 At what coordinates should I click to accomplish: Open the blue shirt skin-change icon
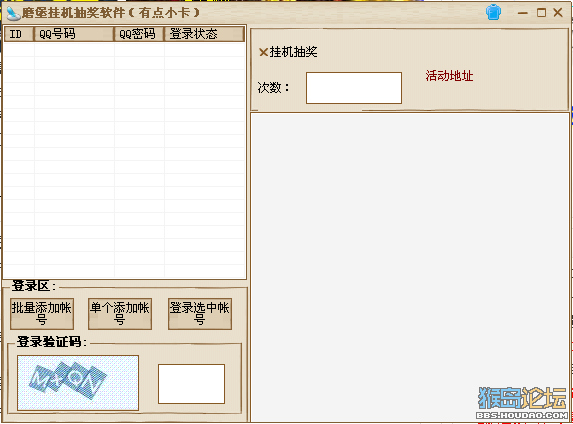click(x=493, y=13)
